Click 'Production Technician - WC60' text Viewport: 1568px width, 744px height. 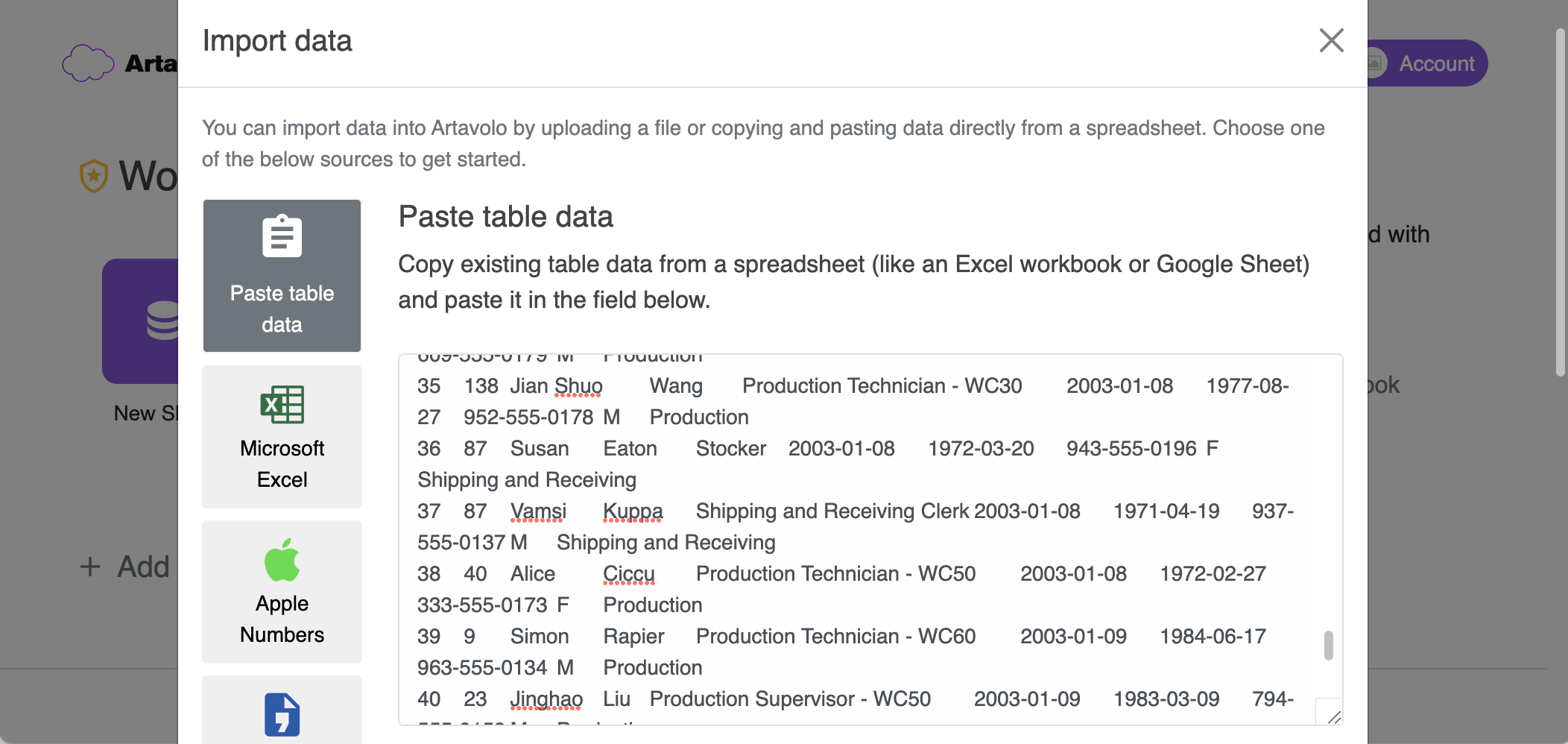tap(835, 637)
